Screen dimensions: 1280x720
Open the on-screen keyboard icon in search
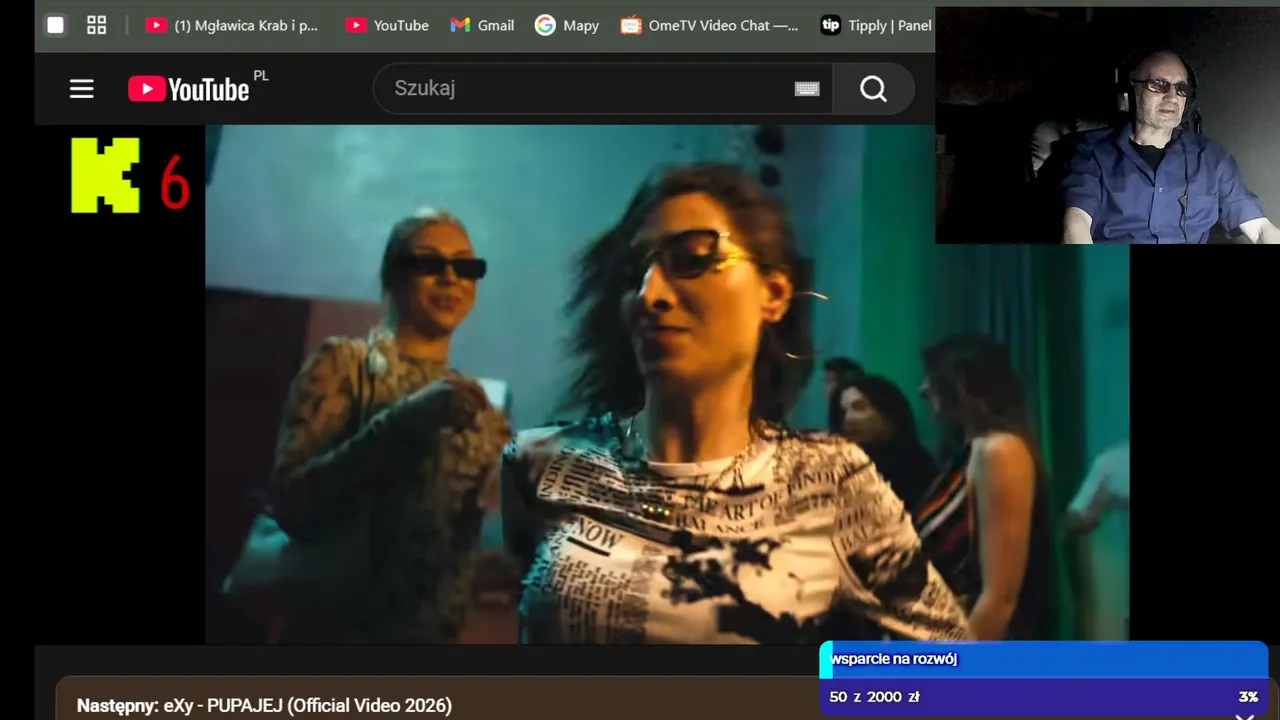[x=807, y=89]
